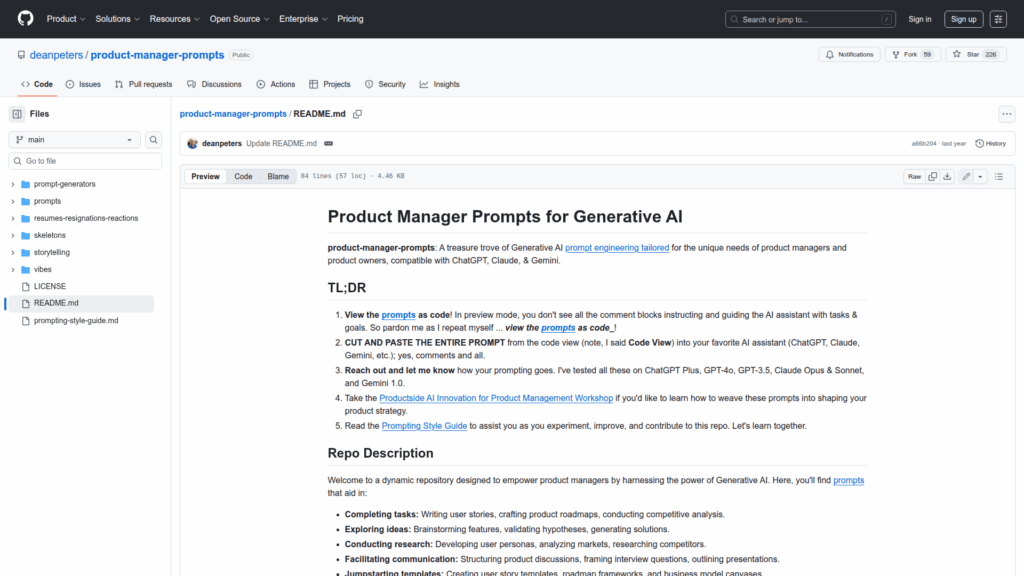
Task: Open the Update README.md commit message
Action: [x=281, y=144]
